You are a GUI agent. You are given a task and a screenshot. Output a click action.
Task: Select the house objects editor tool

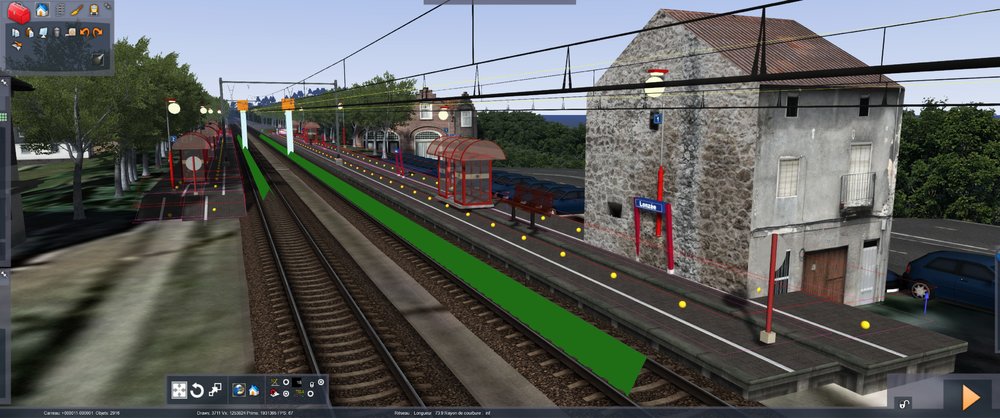[42, 10]
